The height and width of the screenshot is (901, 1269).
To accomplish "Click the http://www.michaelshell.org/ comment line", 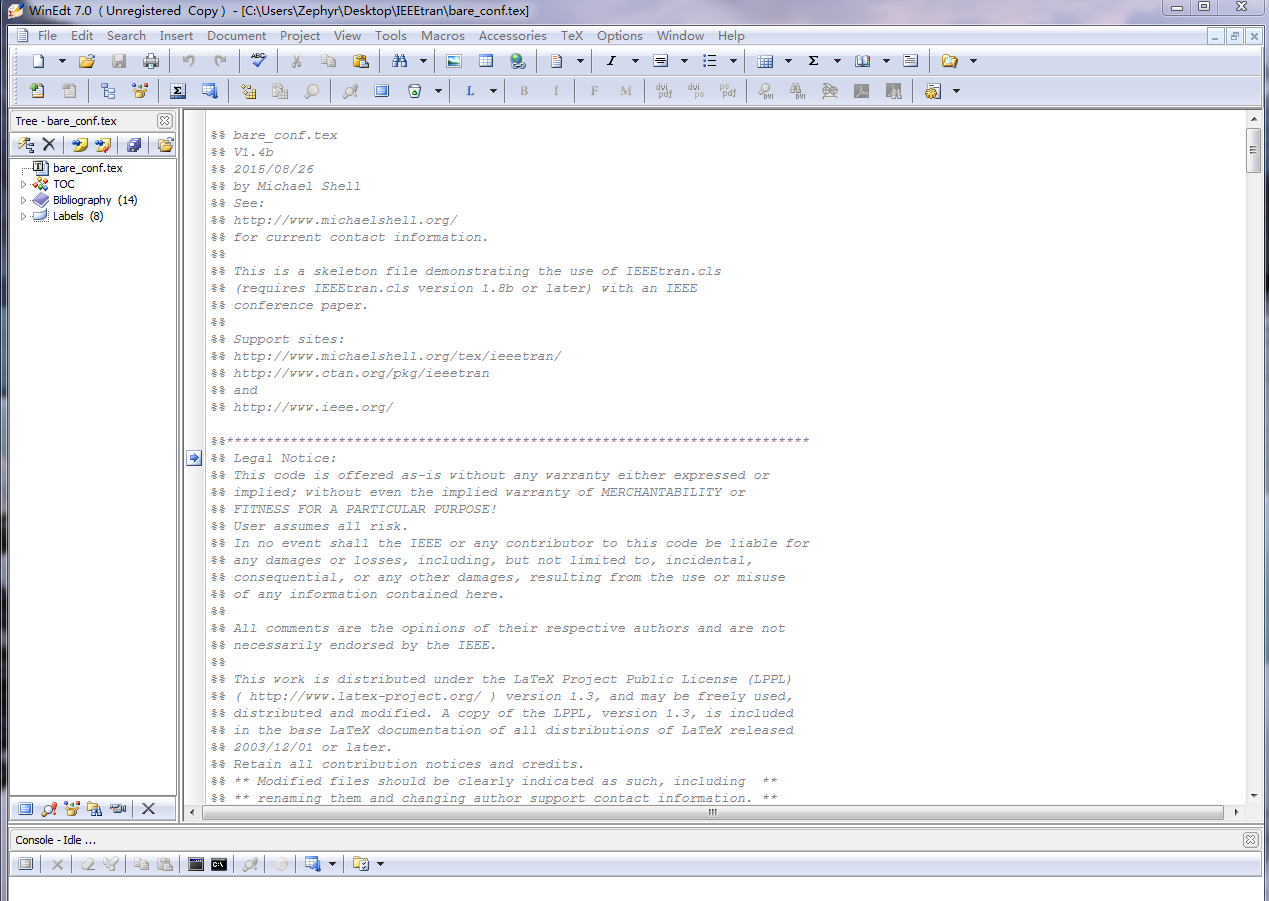I will tap(334, 220).
